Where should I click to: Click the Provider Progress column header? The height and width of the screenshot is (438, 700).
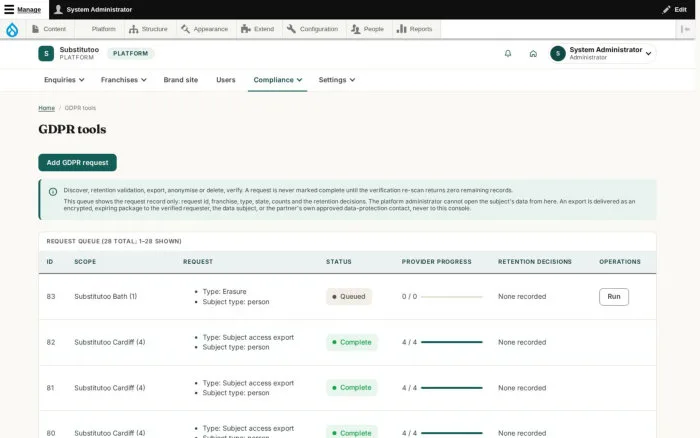pyautogui.click(x=436, y=262)
